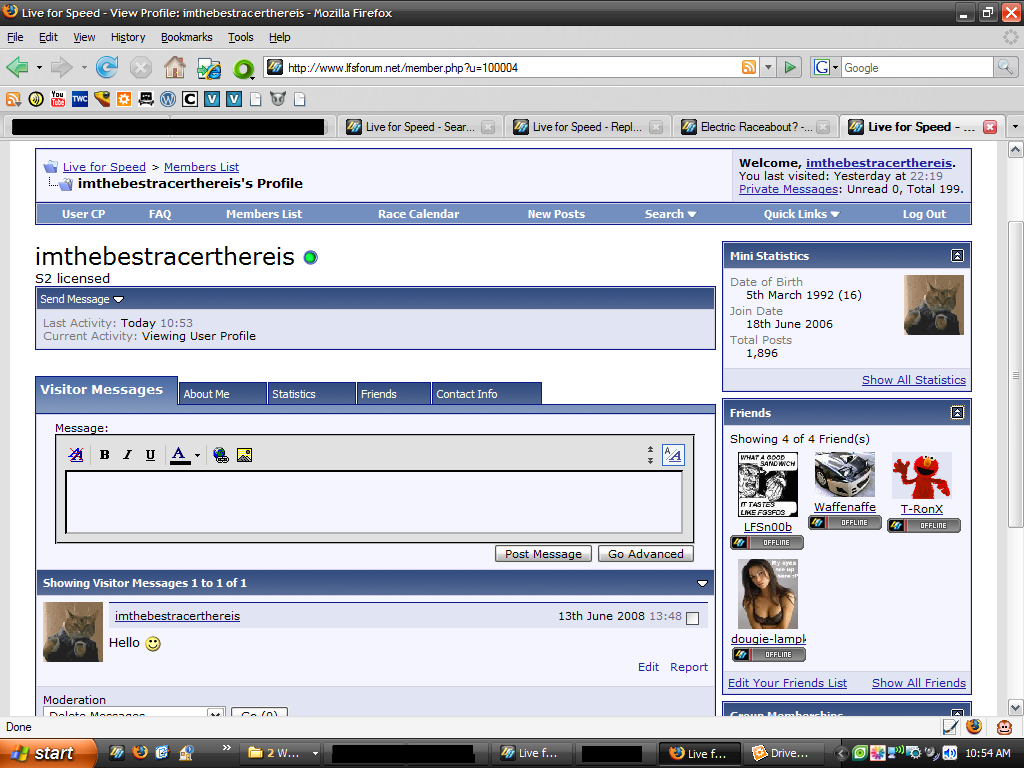Go to the Home page icon

pyautogui.click(x=174, y=67)
